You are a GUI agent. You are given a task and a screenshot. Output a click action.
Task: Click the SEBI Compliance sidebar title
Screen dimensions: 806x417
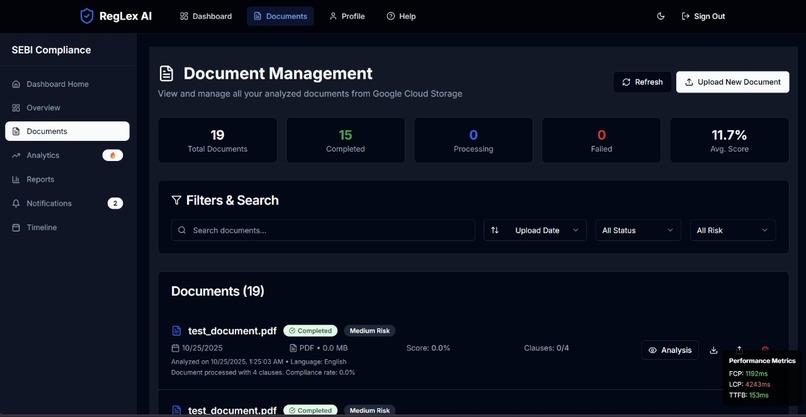click(x=51, y=50)
